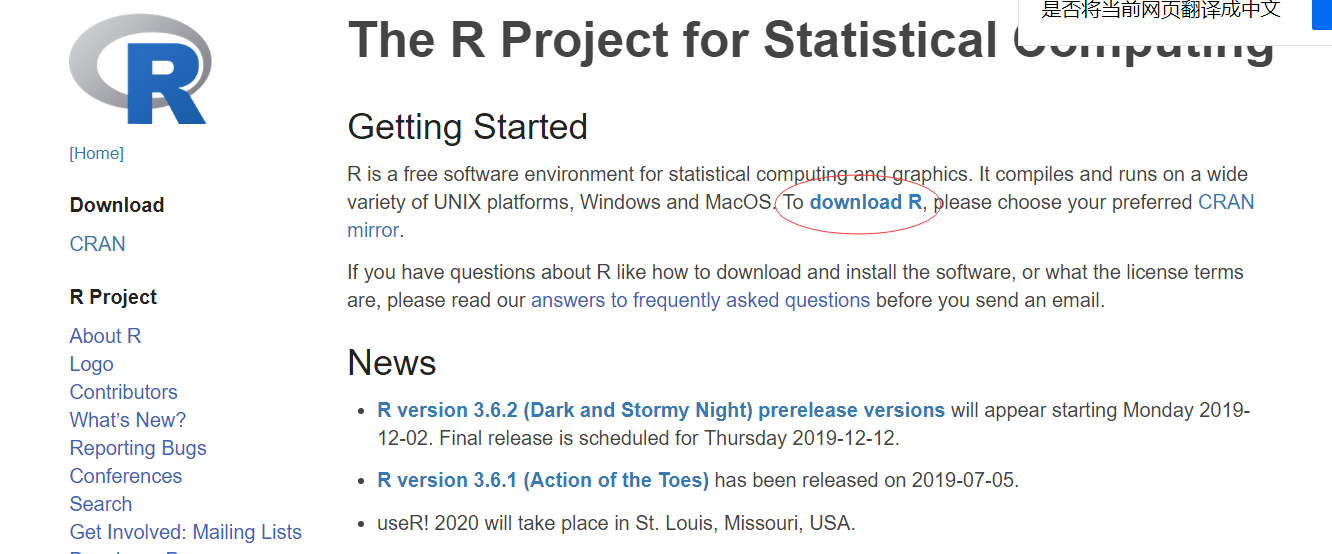Image resolution: width=1332 pixels, height=554 pixels.
Task: Open the Conferences link
Action: (x=126, y=476)
